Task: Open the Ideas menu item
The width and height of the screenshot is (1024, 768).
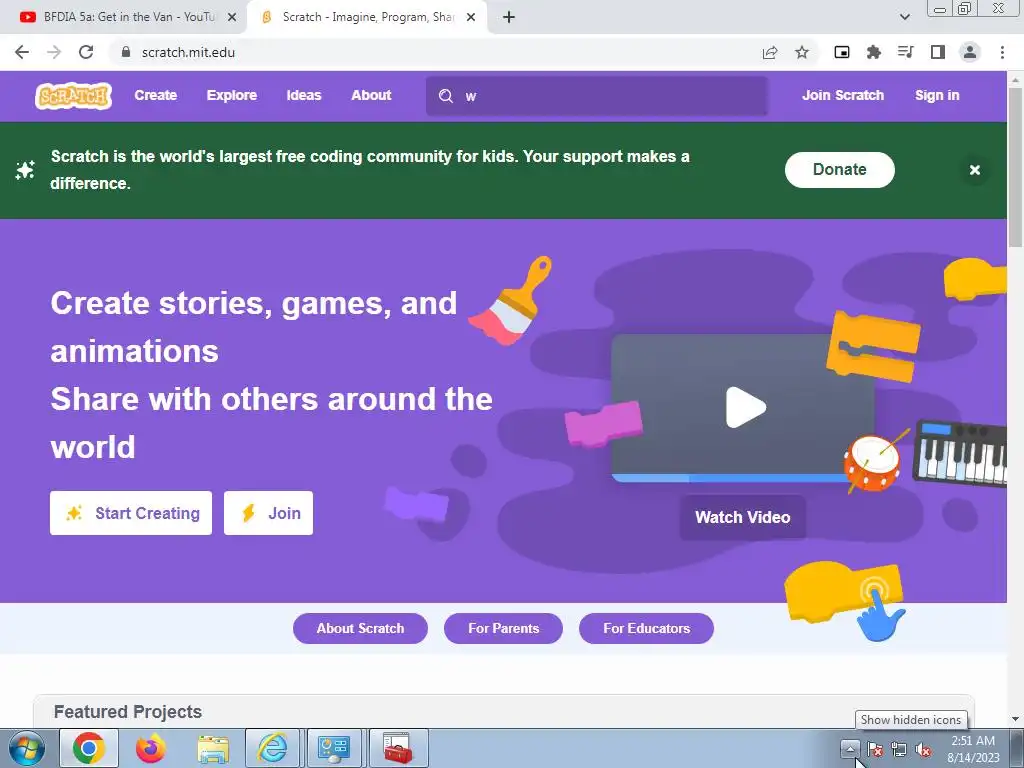Action: pyautogui.click(x=304, y=95)
